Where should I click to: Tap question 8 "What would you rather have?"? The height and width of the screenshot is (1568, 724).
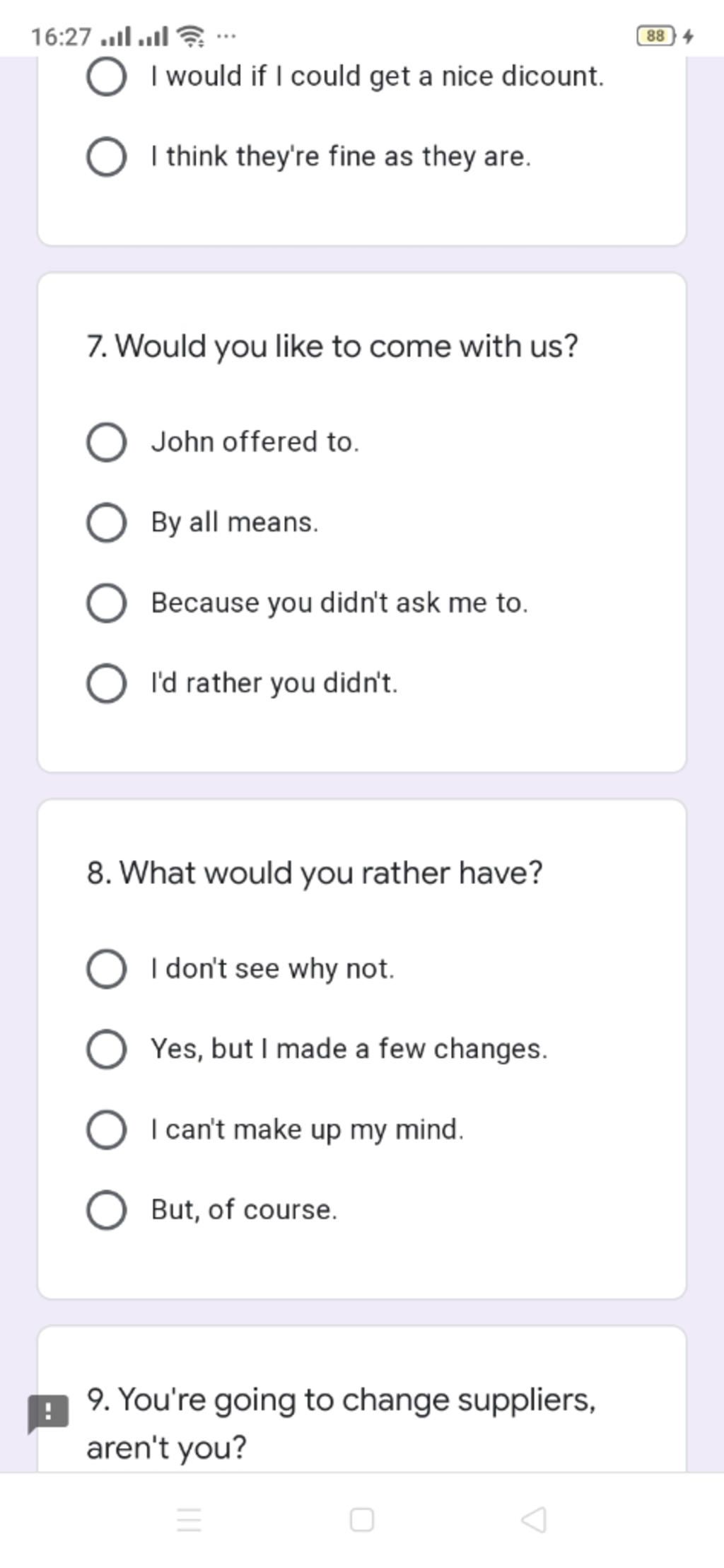(315, 873)
